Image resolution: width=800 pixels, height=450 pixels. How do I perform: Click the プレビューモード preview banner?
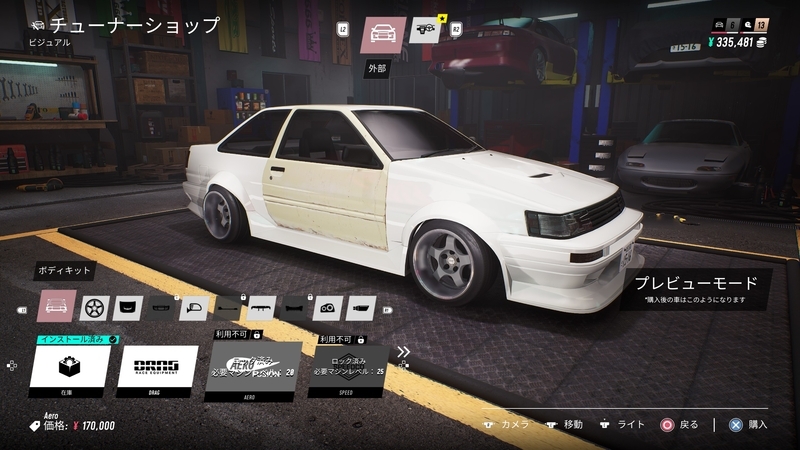(696, 289)
